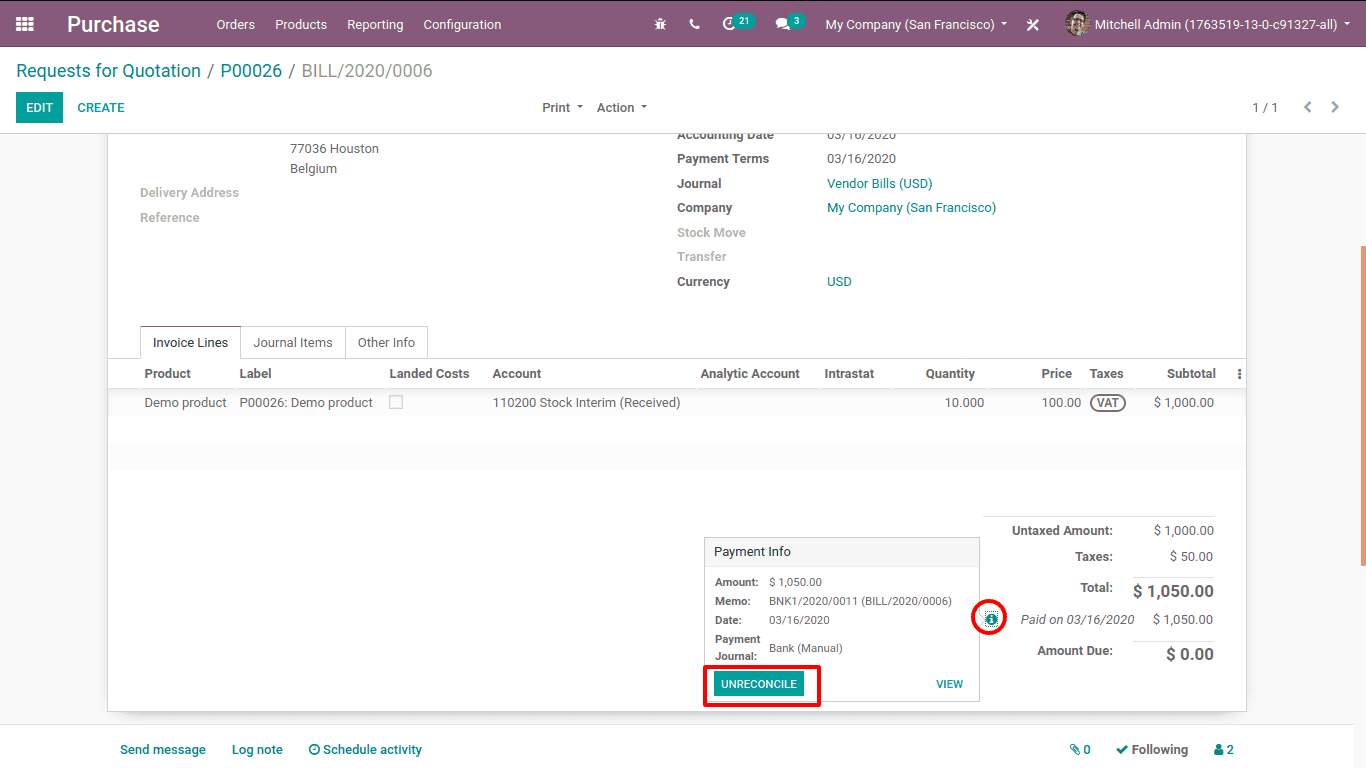Open USD currency link
Viewport: 1366px width, 768px height.
(x=839, y=282)
